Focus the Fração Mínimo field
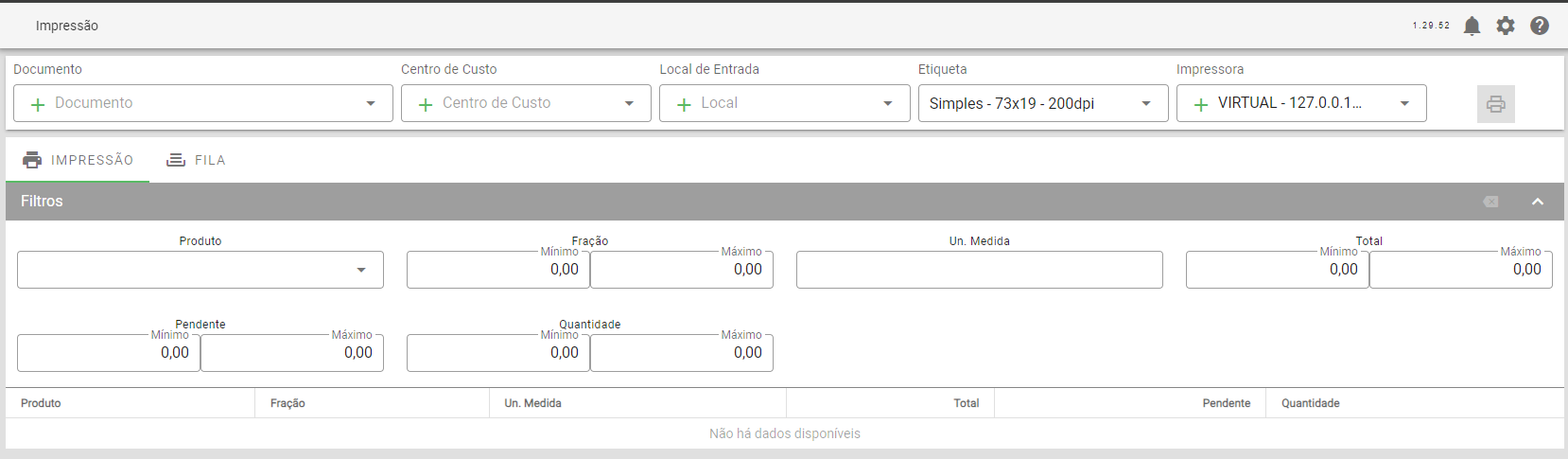Image resolution: width=1568 pixels, height=459 pixels. [498, 270]
